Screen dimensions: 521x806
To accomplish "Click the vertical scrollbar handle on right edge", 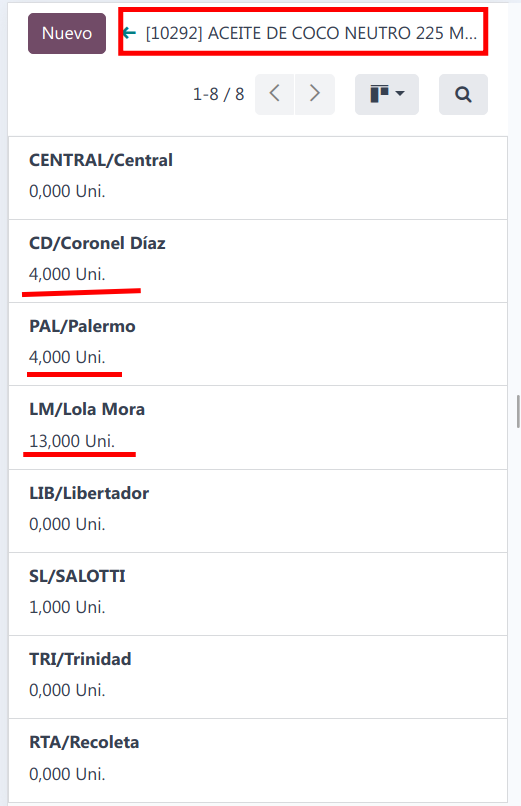I will coord(518,411).
